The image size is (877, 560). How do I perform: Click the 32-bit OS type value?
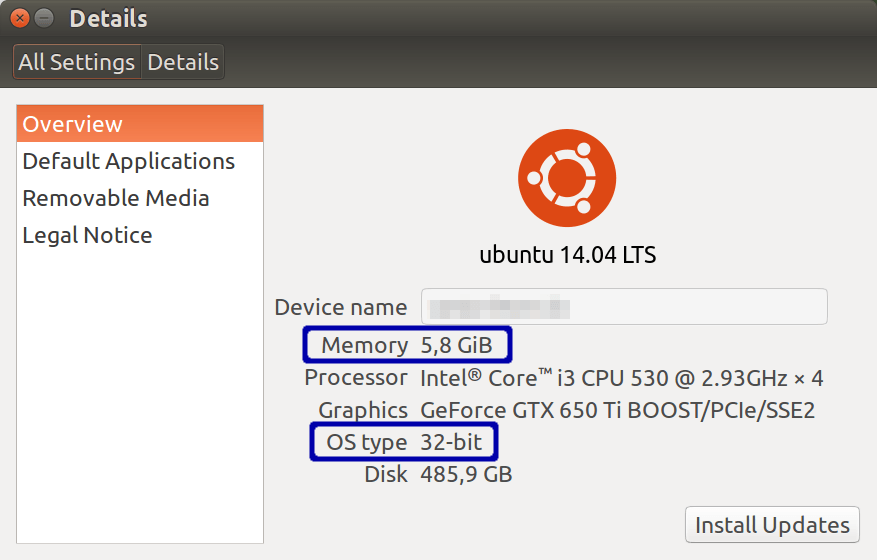coord(451,442)
